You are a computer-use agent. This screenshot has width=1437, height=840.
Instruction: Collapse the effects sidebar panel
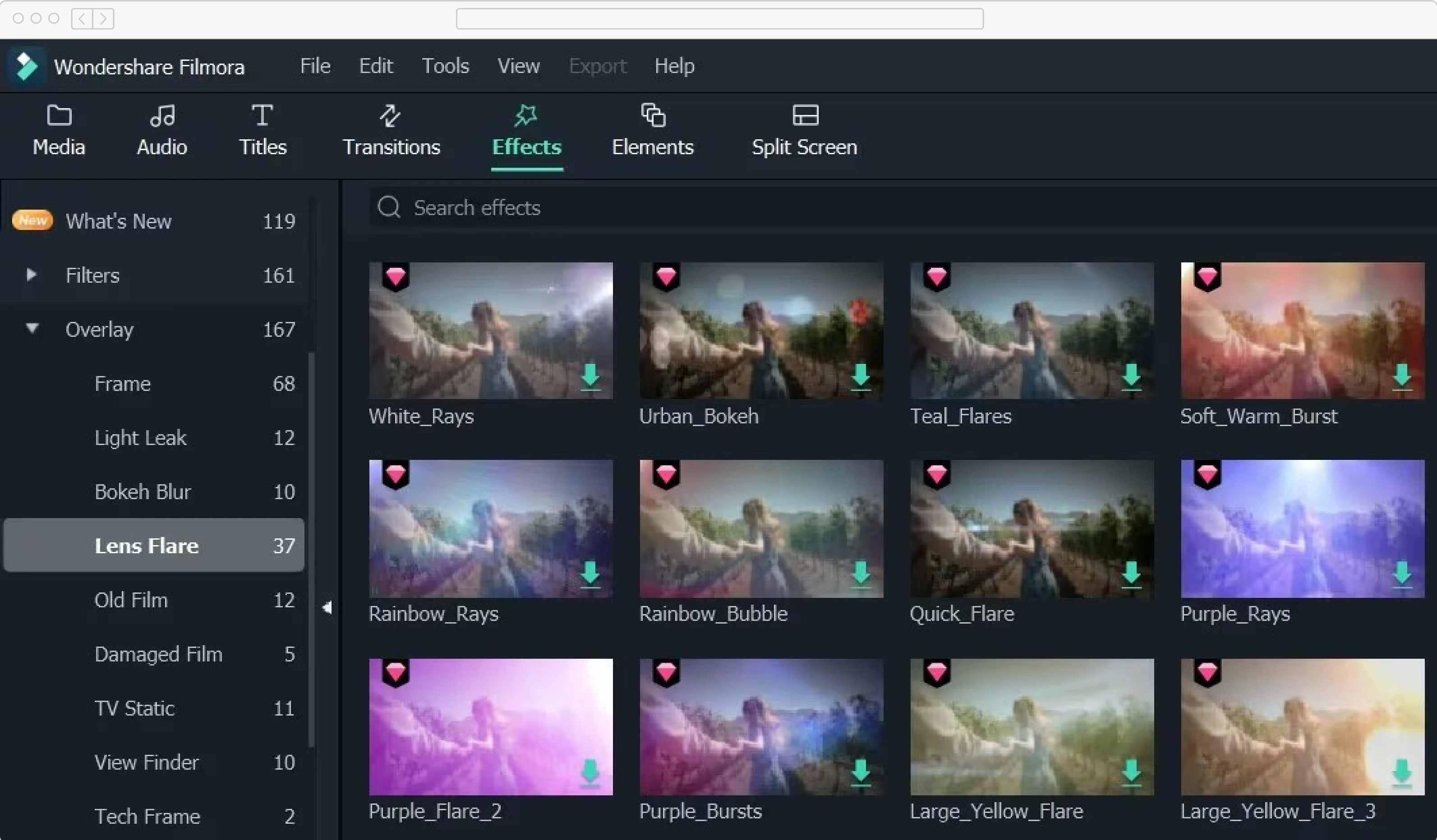328,607
